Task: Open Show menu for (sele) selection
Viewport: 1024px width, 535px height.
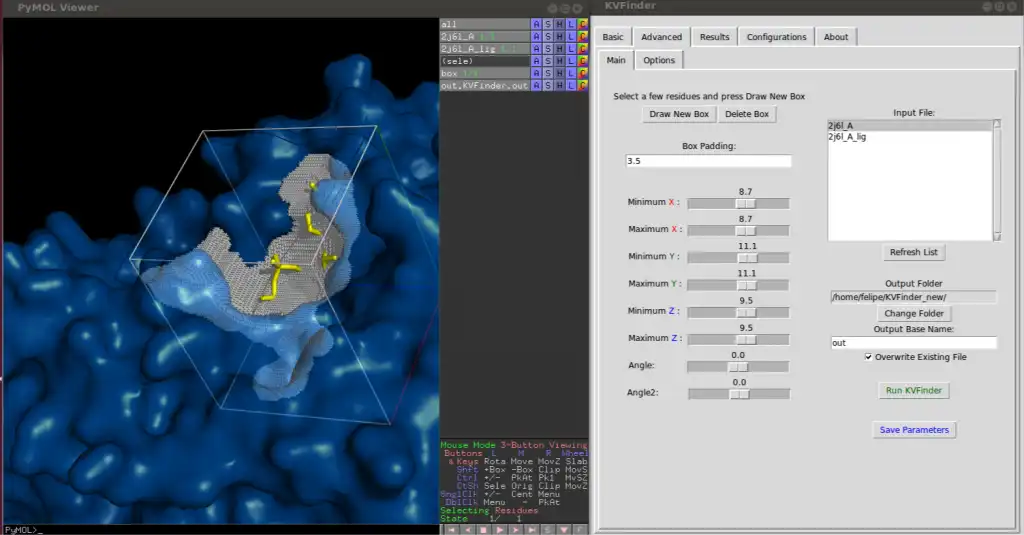Action: [x=548, y=61]
